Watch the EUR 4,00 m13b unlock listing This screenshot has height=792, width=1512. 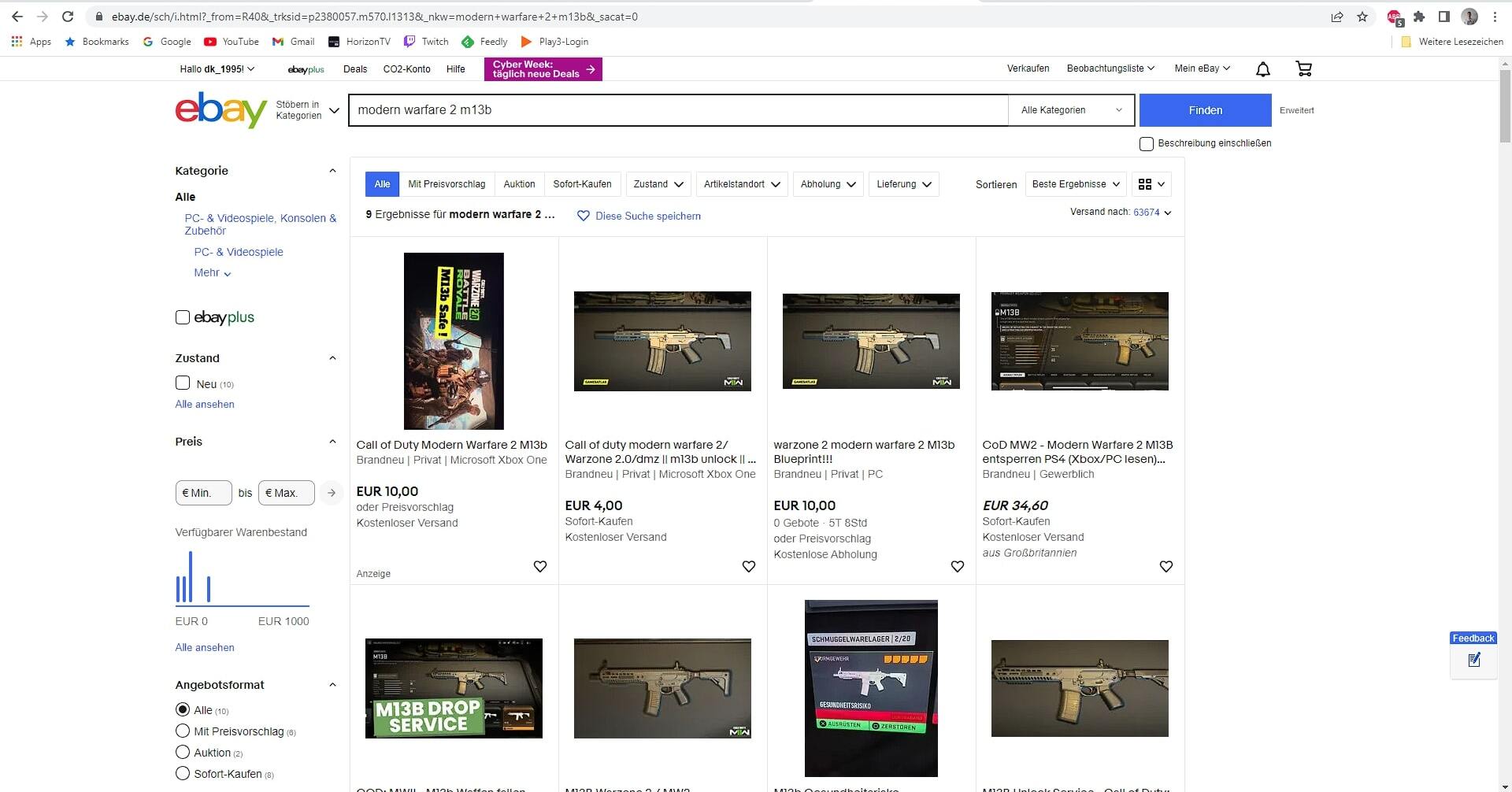tap(749, 566)
